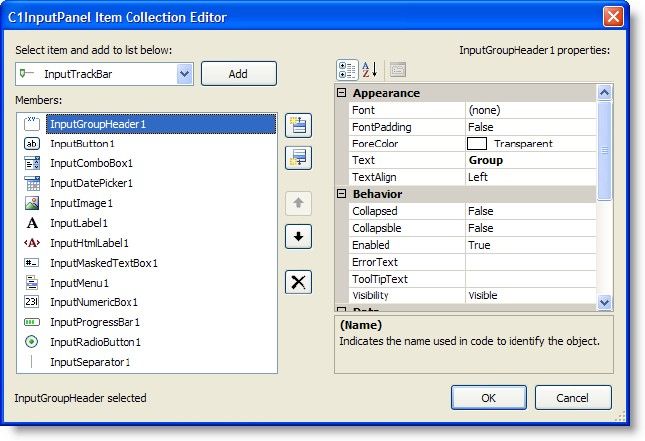Confirm with the OK button

coord(488,397)
